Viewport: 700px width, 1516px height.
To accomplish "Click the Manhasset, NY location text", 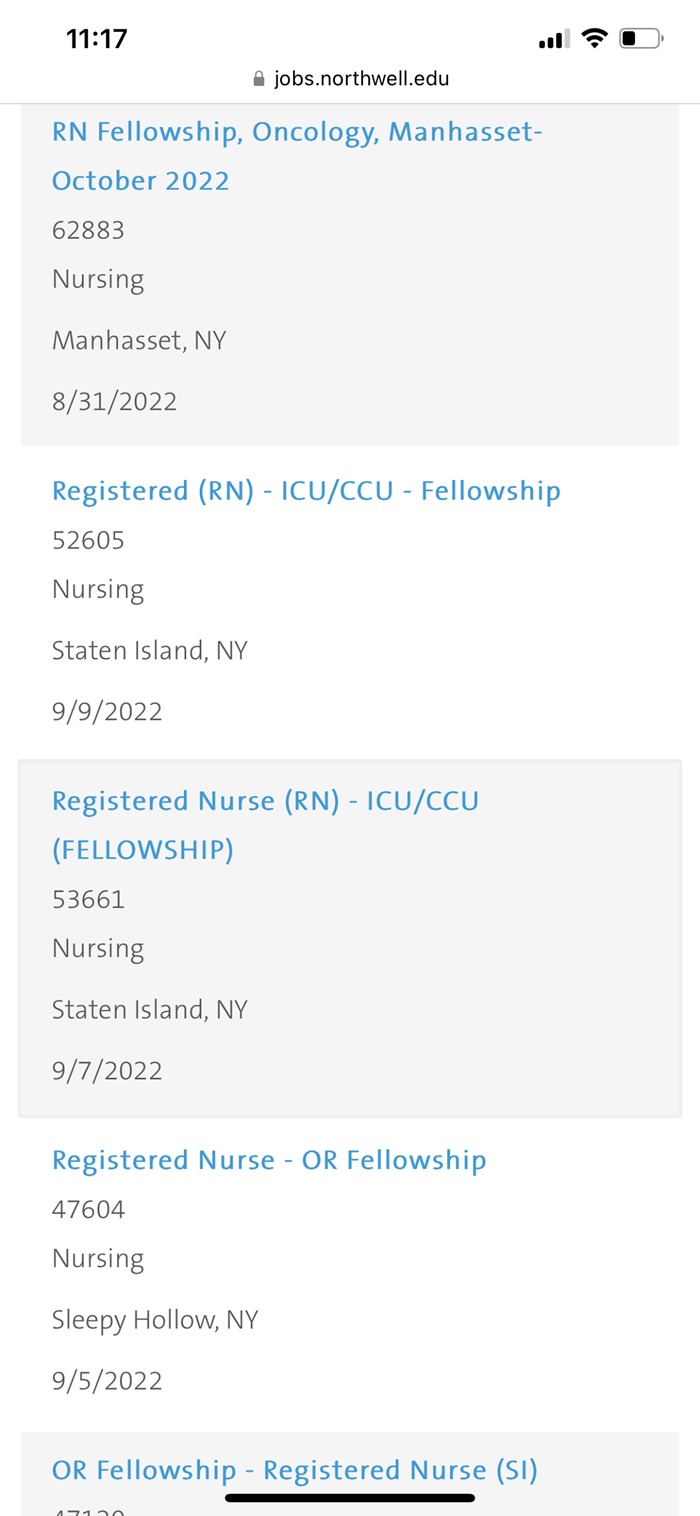I will click(139, 341).
